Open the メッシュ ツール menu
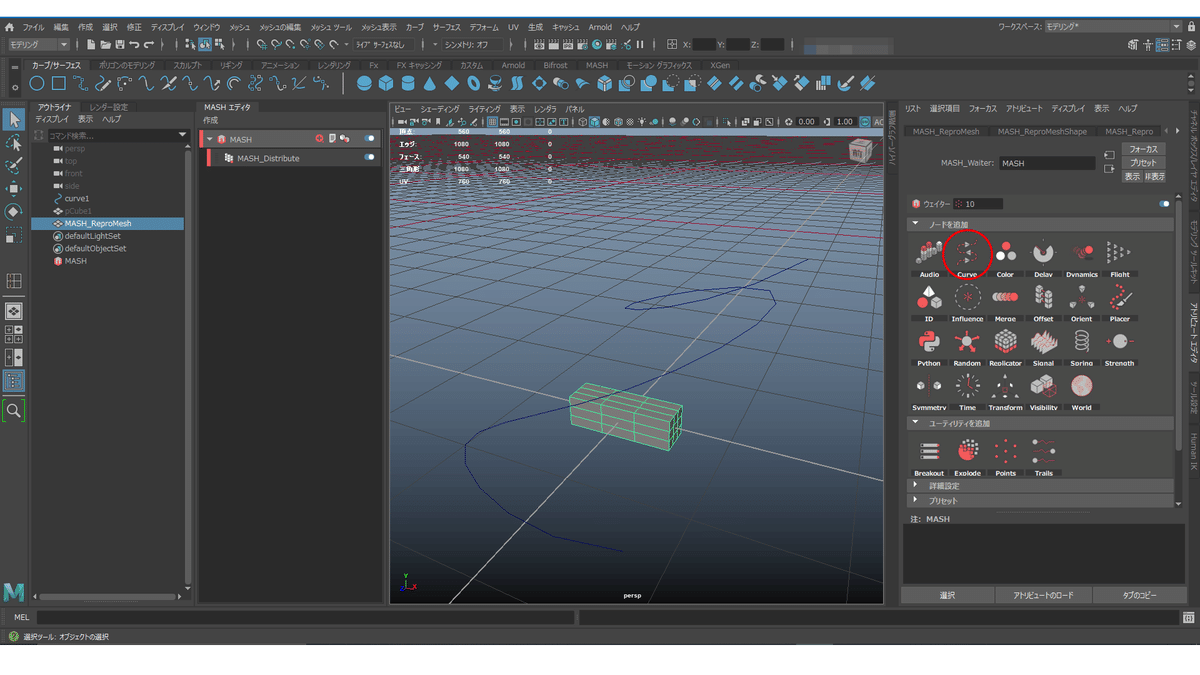1200x675 pixels. pos(330,27)
